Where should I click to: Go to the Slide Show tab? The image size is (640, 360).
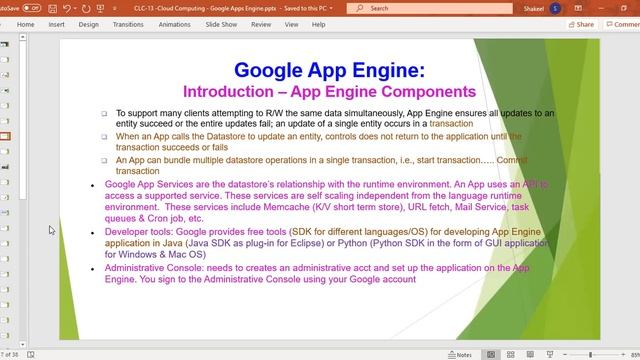221,24
